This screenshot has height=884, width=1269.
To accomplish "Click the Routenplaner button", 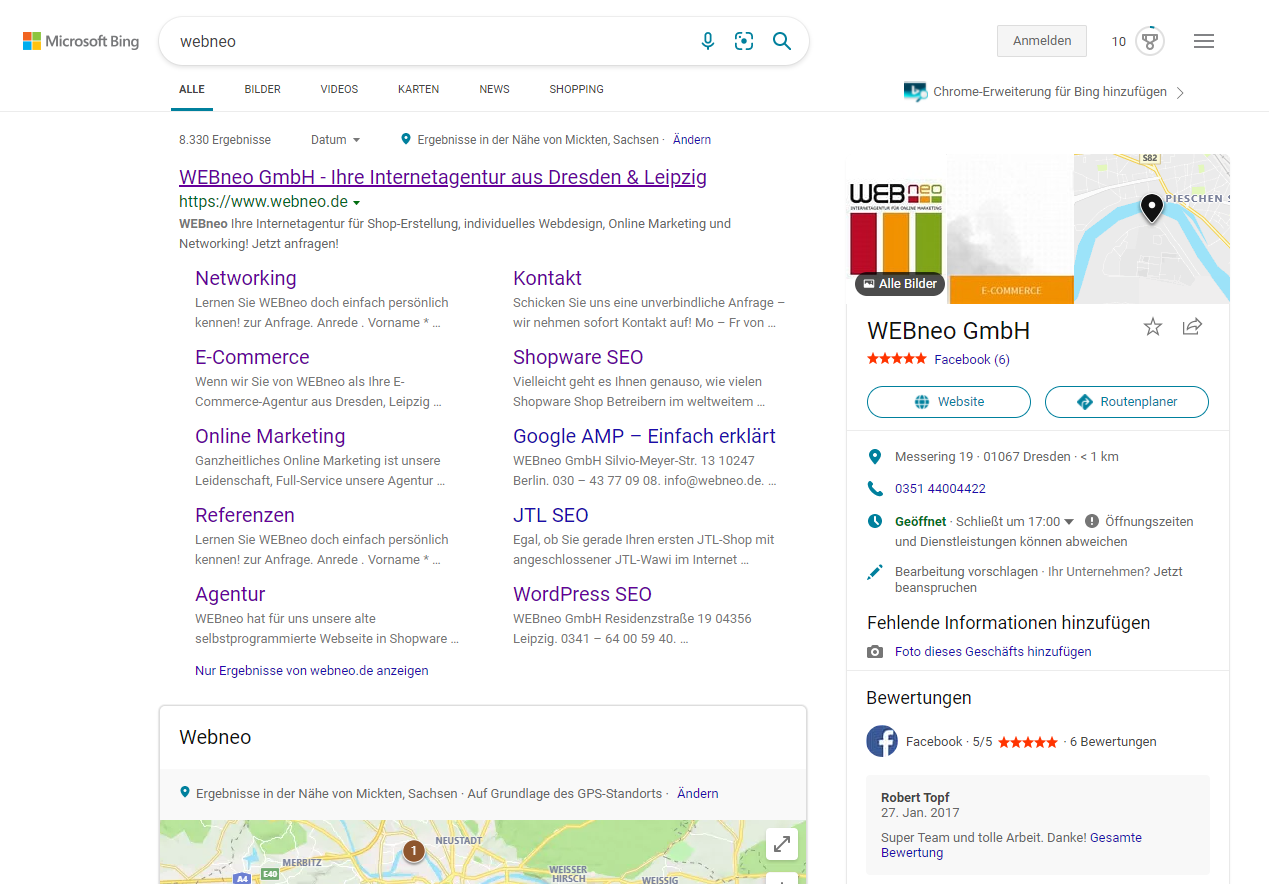I will [x=1127, y=402].
